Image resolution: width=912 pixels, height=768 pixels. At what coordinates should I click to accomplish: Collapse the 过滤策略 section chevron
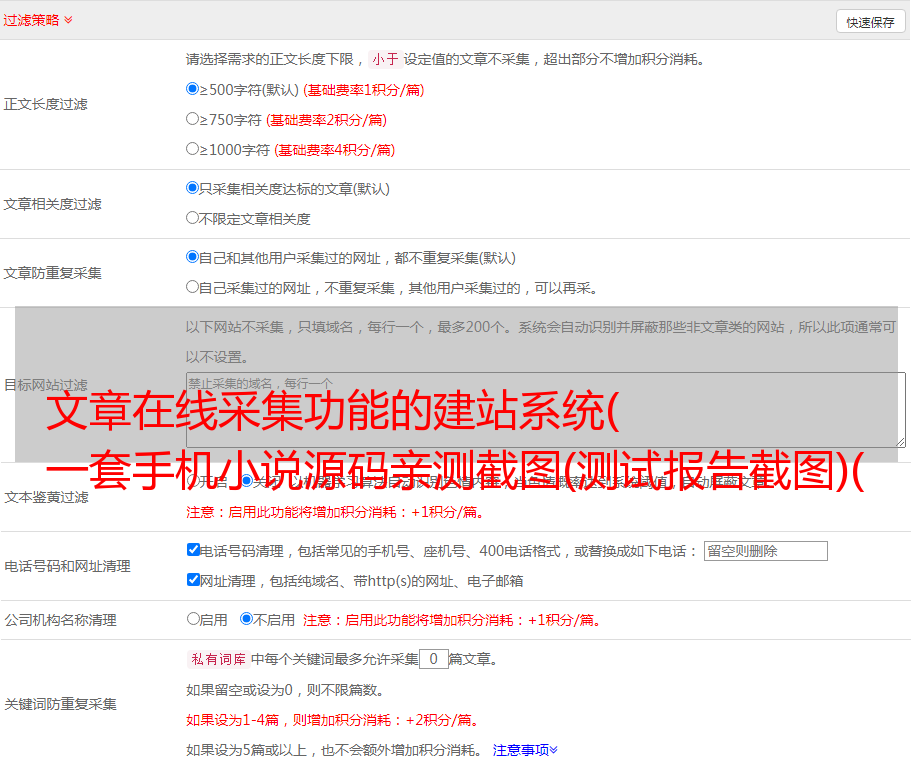[x=68, y=20]
